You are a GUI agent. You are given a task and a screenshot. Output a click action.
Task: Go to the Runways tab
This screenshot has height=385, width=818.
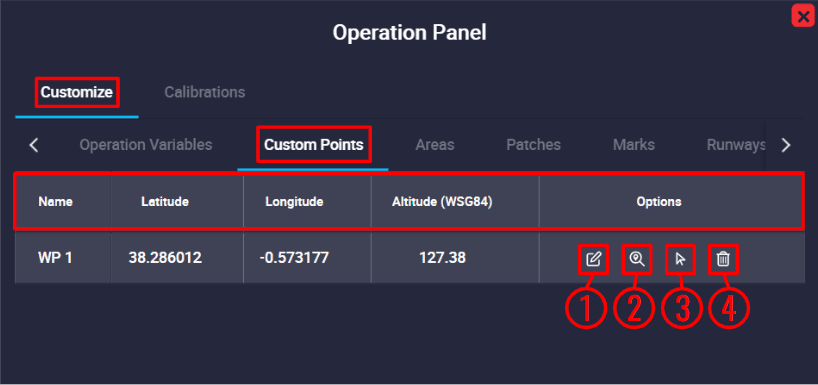(x=736, y=145)
